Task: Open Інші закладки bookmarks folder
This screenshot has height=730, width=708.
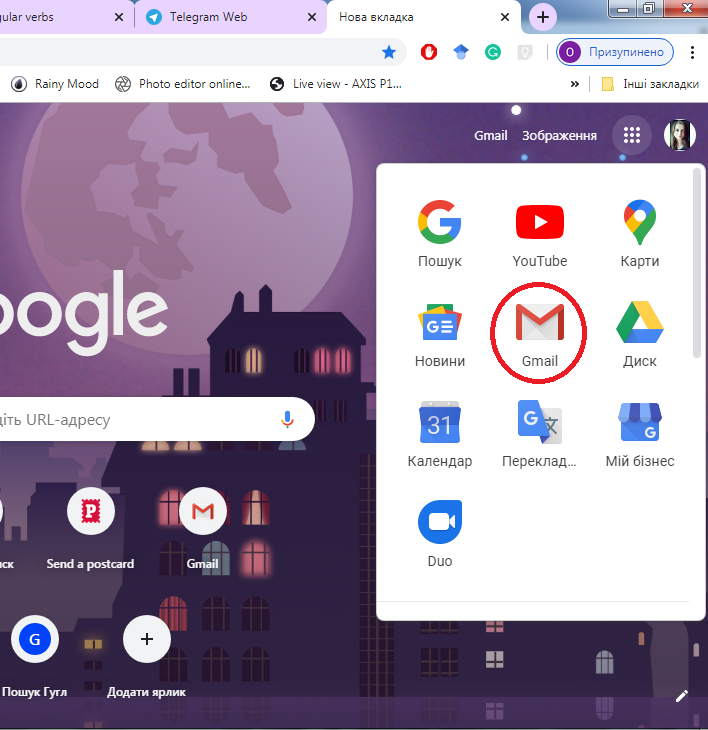Action: click(x=650, y=84)
